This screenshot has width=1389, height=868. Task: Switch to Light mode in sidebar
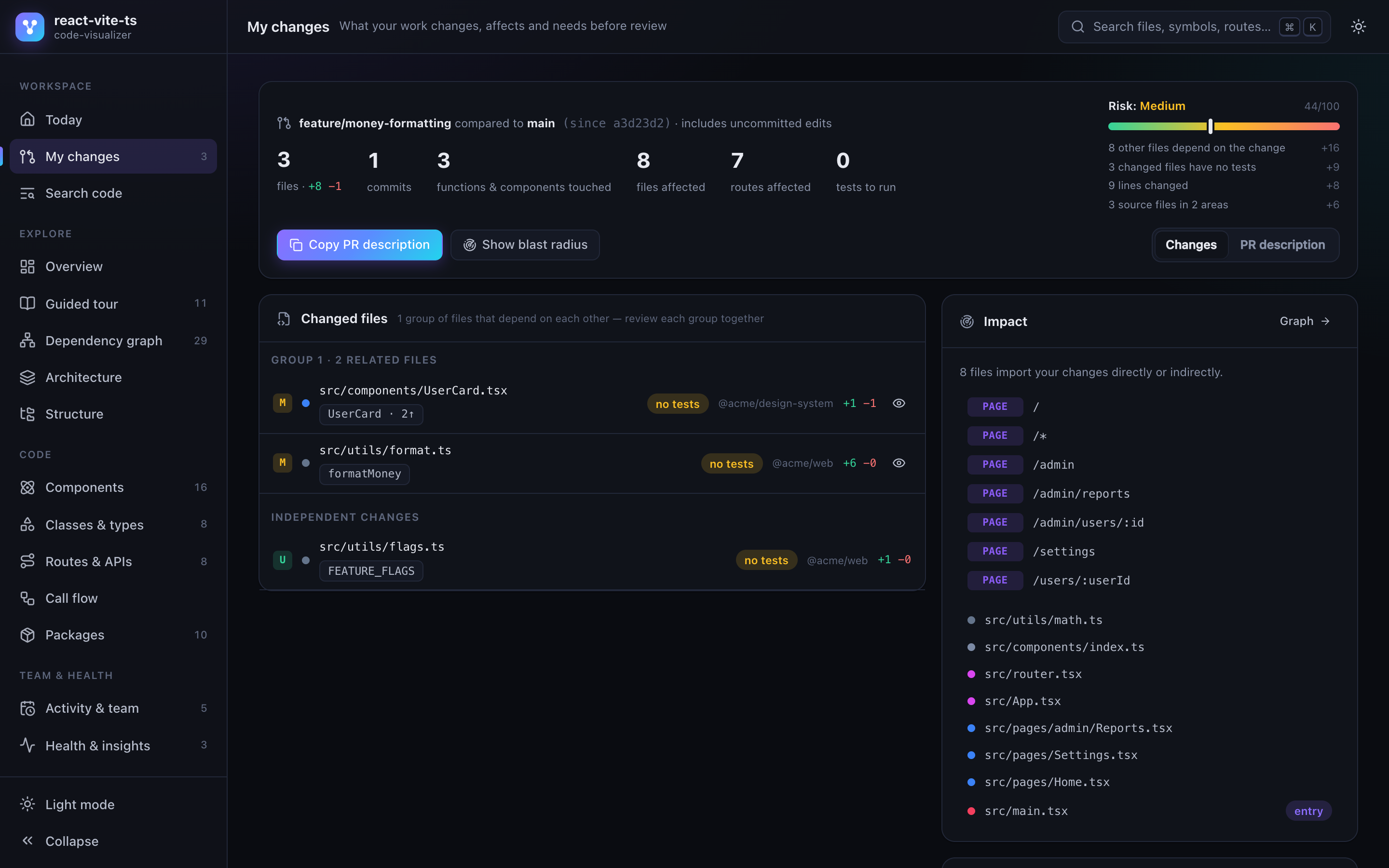click(113, 804)
